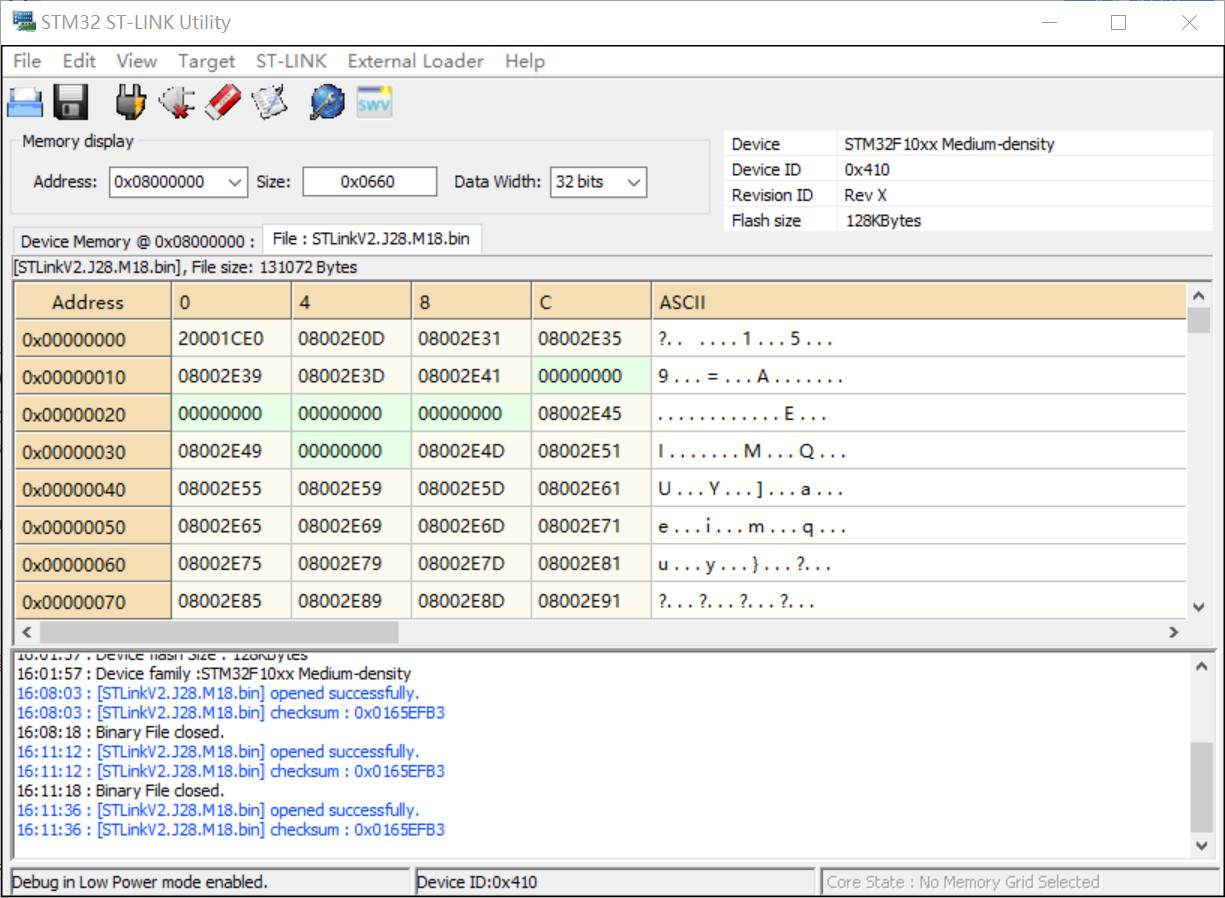Open the ST-LINK menu

pyautogui.click(x=291, y=61)
